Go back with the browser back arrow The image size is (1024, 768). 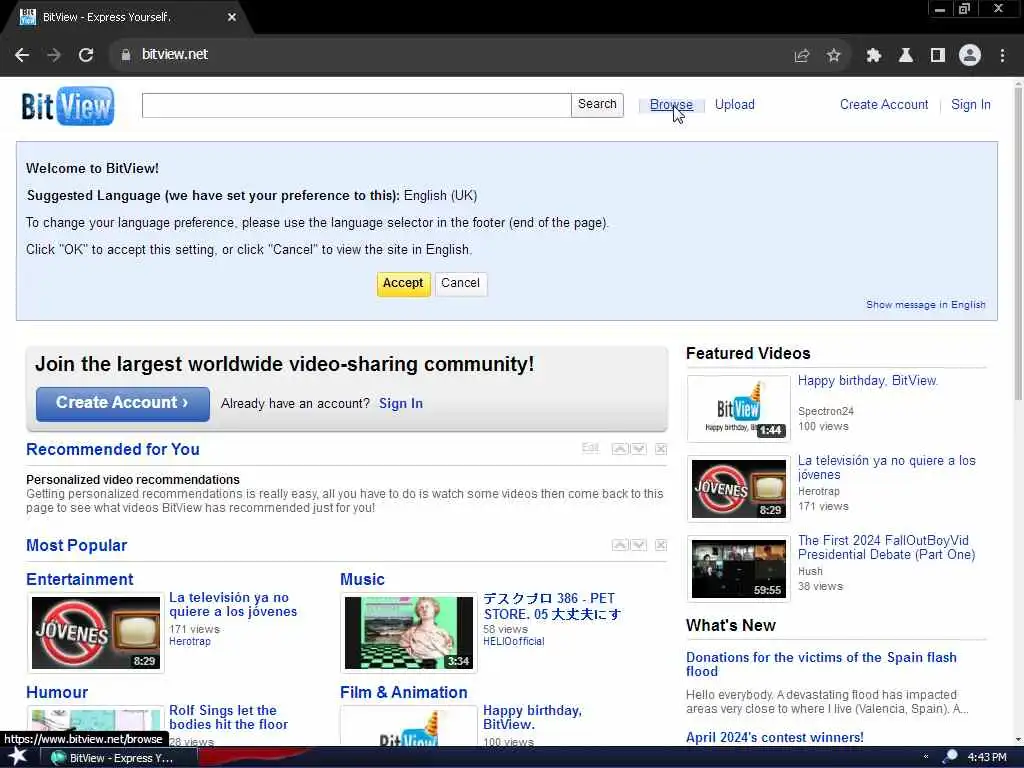click(x=22, y=55)
